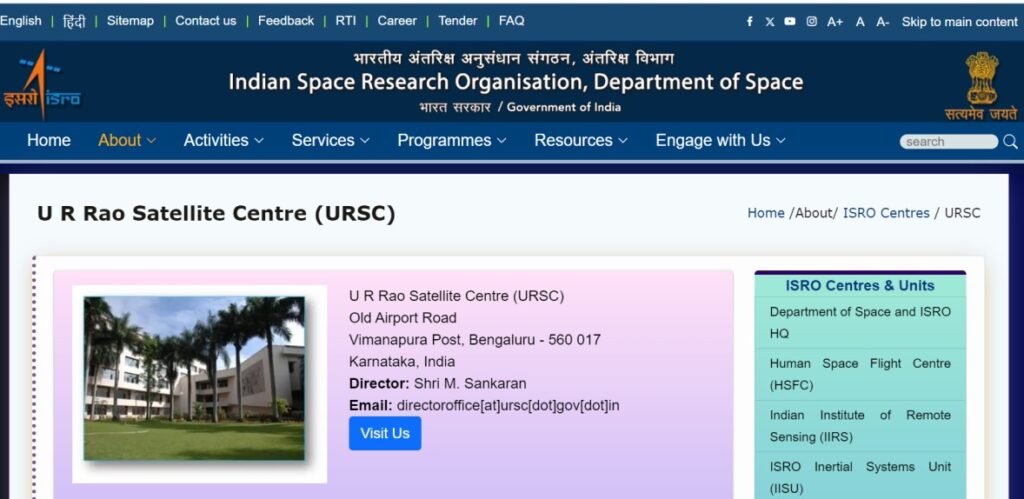Expand the Engage with Us menu

click(x=720, y=140)
